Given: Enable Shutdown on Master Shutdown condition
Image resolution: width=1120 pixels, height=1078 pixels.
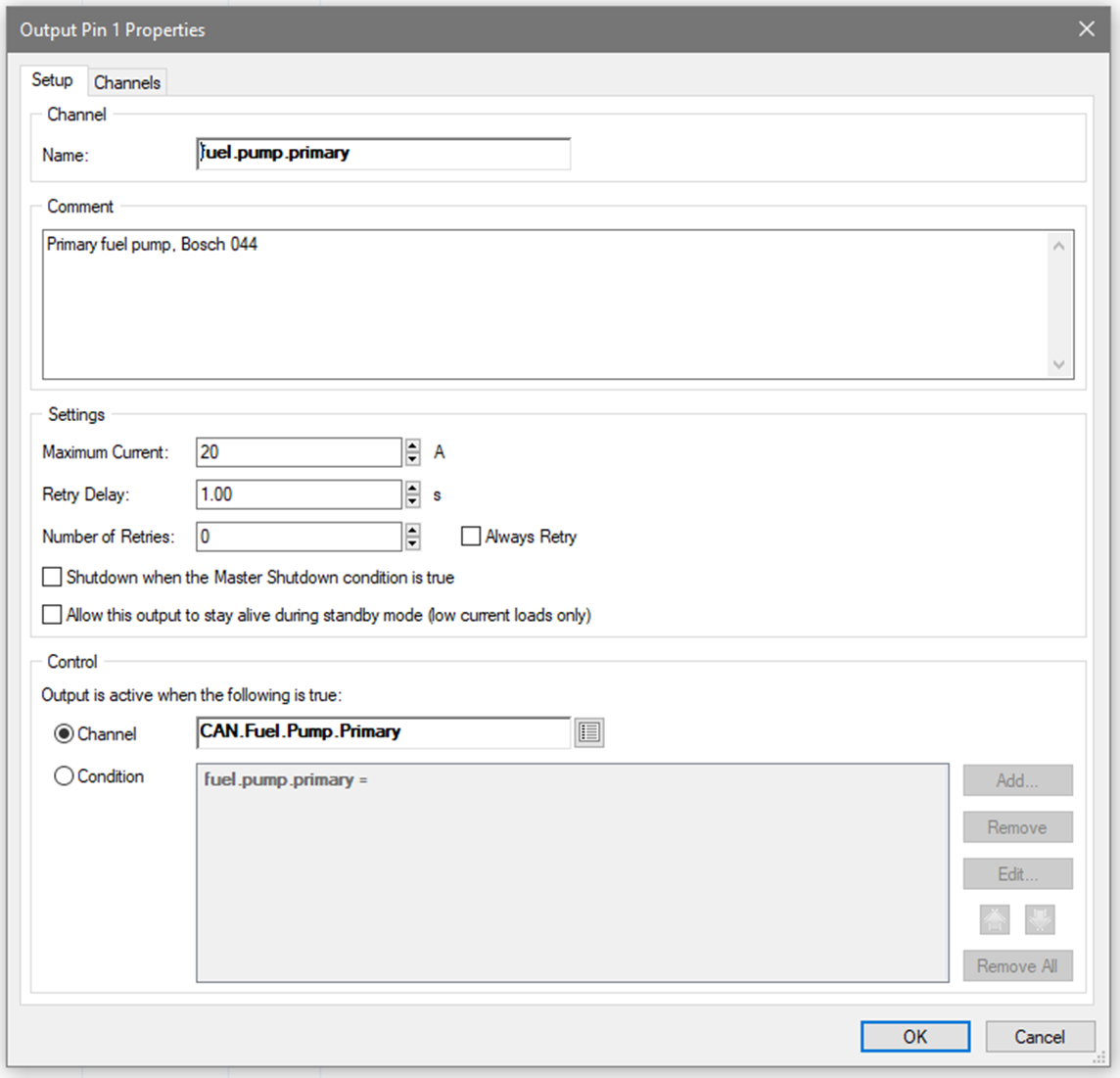Looking at the screenshot, I should [52, 578].
